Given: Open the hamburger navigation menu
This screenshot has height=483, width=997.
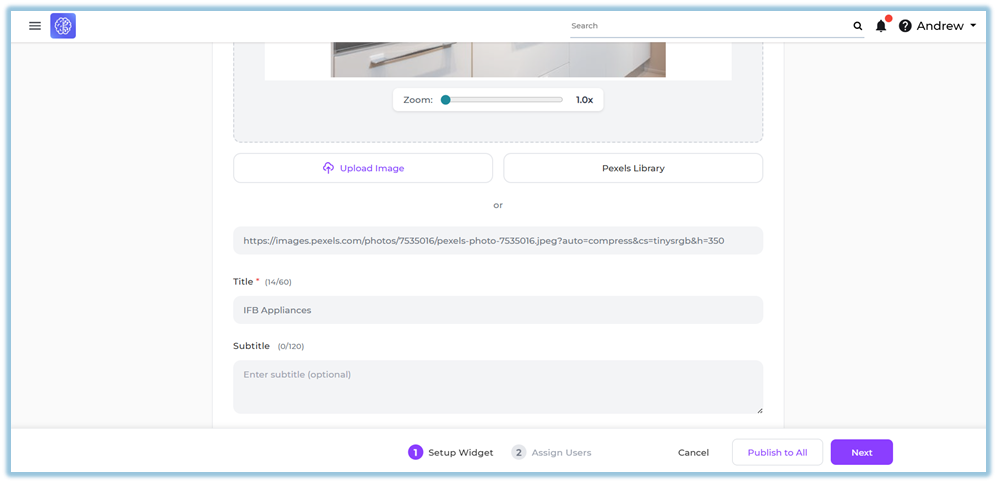Looking at the screenshot, I should (35, 26).
